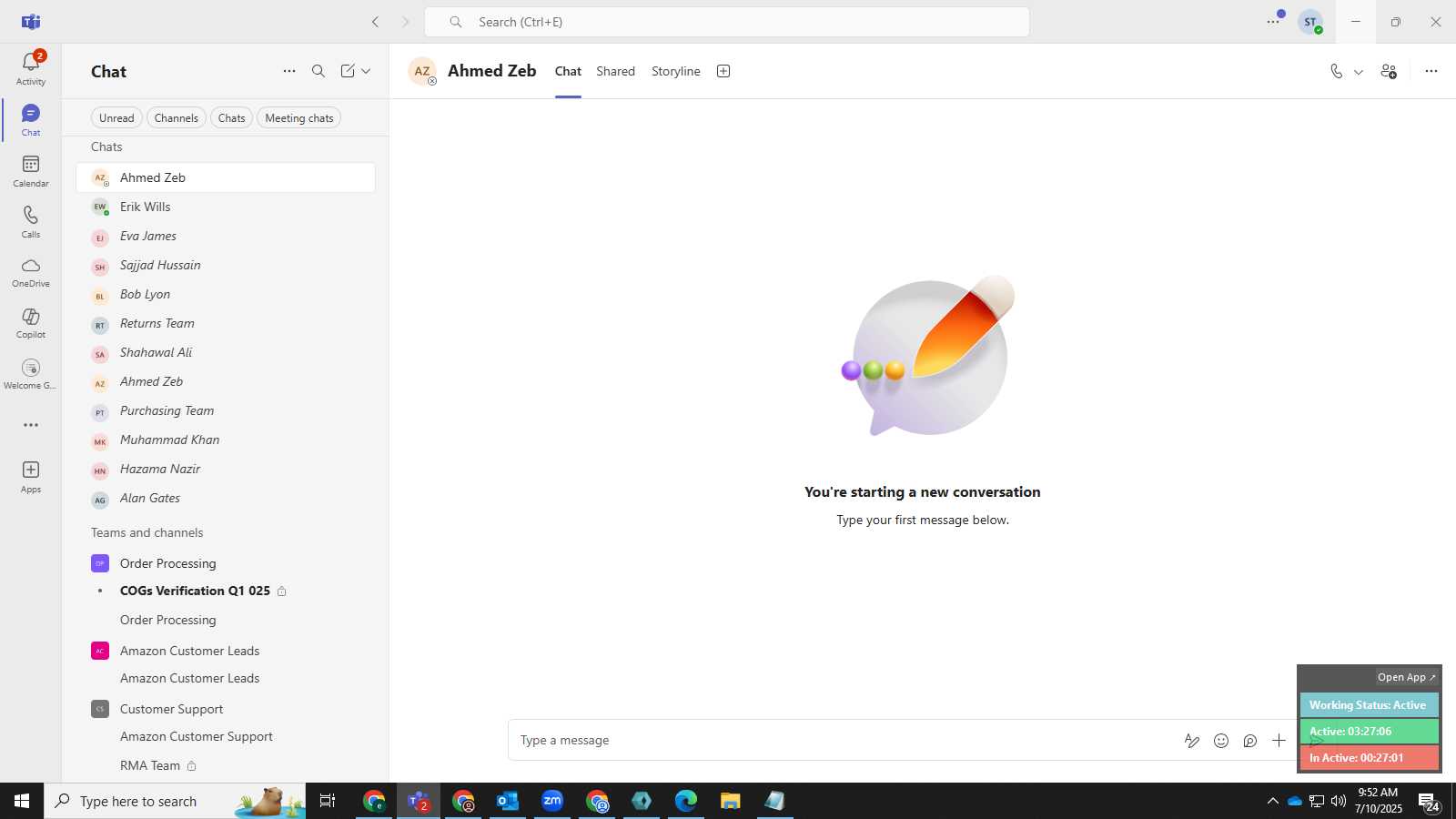Open the Erik Wills chat

click(x=226, y=207)
